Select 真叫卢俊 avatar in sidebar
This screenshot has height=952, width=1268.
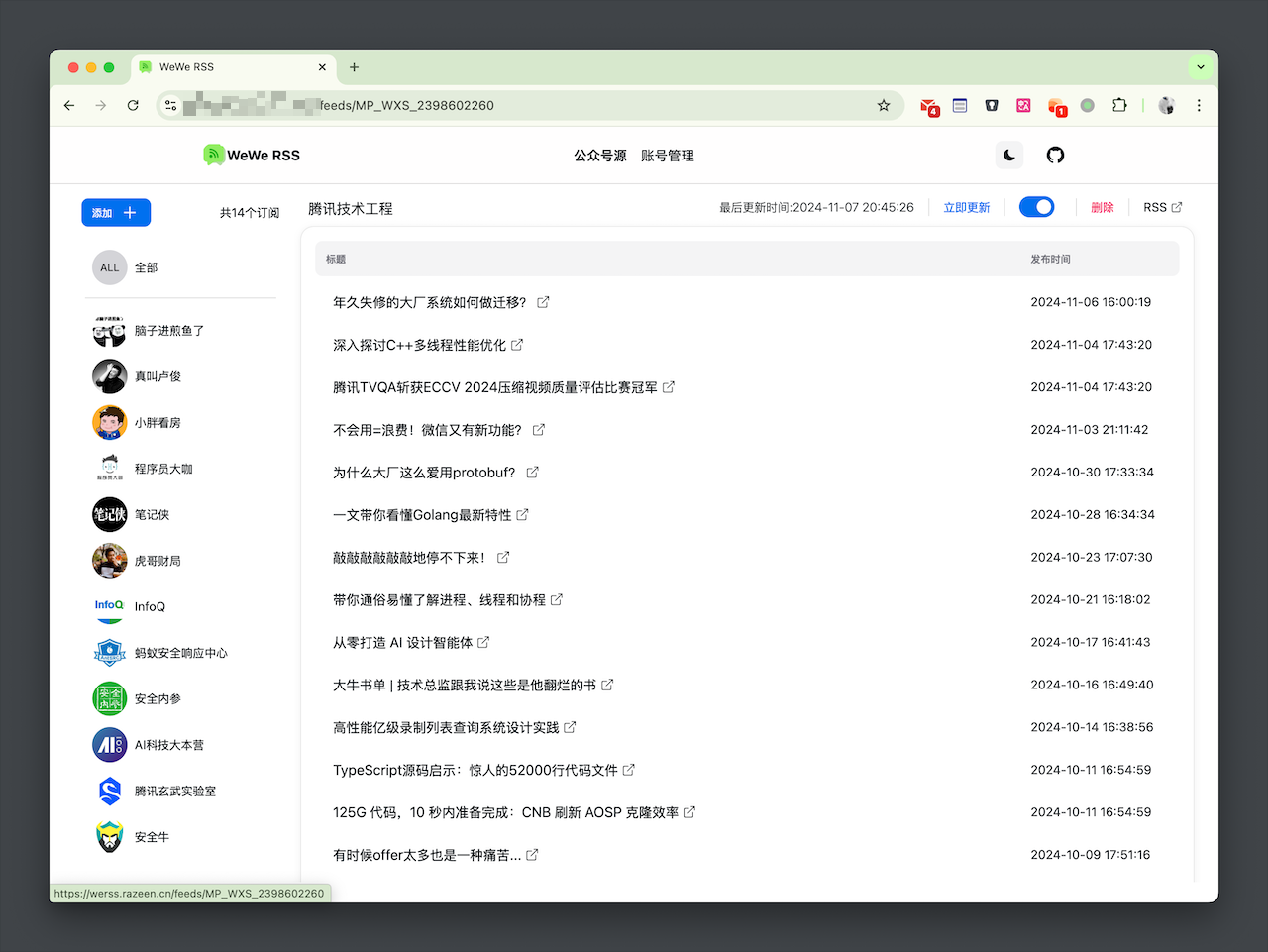point(109,376)
